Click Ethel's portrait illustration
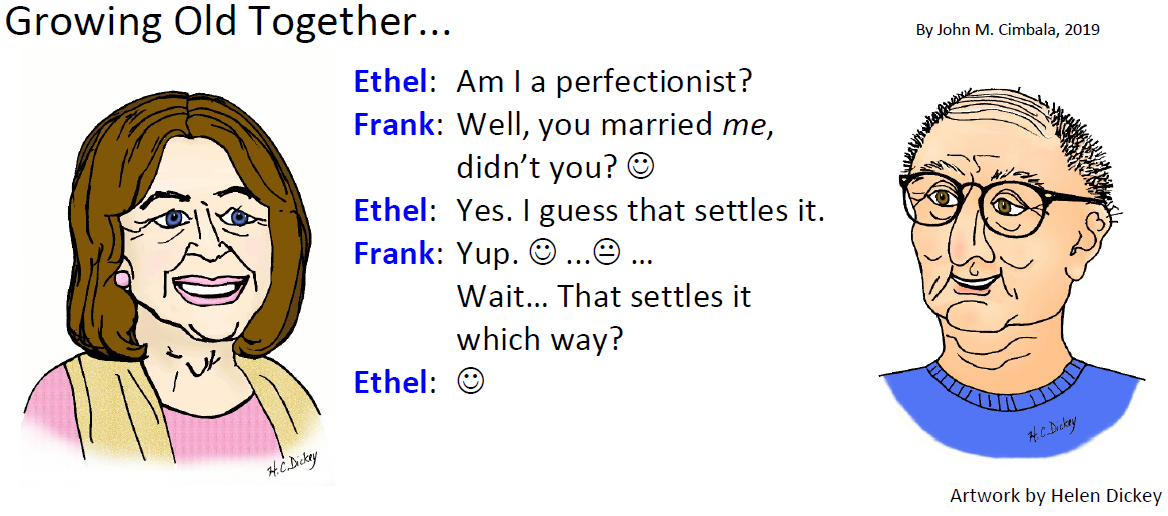This screenshot has height=516, width=1168. coord(171,287)
